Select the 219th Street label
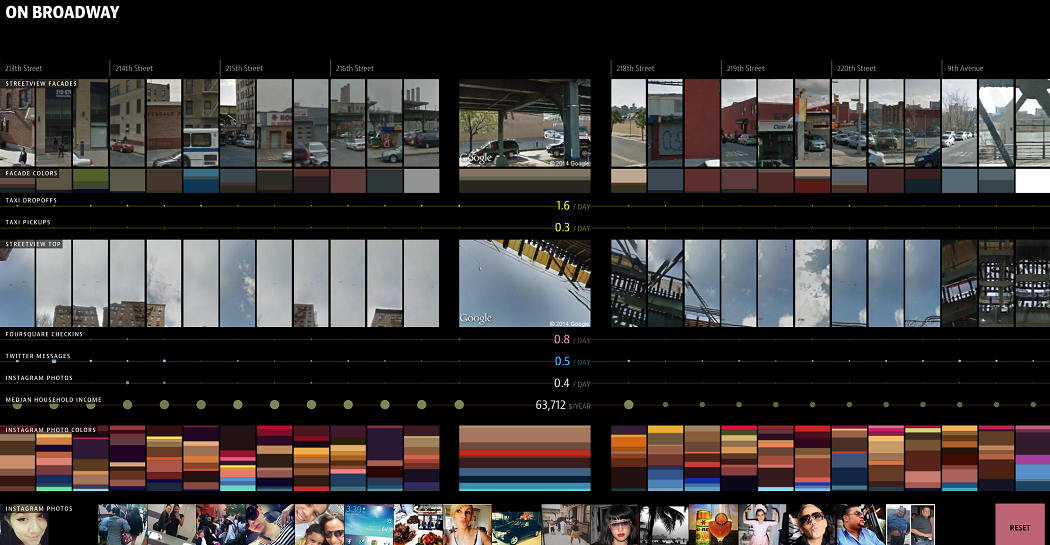This screenshot has width=1050, height=545. (746, 69)
